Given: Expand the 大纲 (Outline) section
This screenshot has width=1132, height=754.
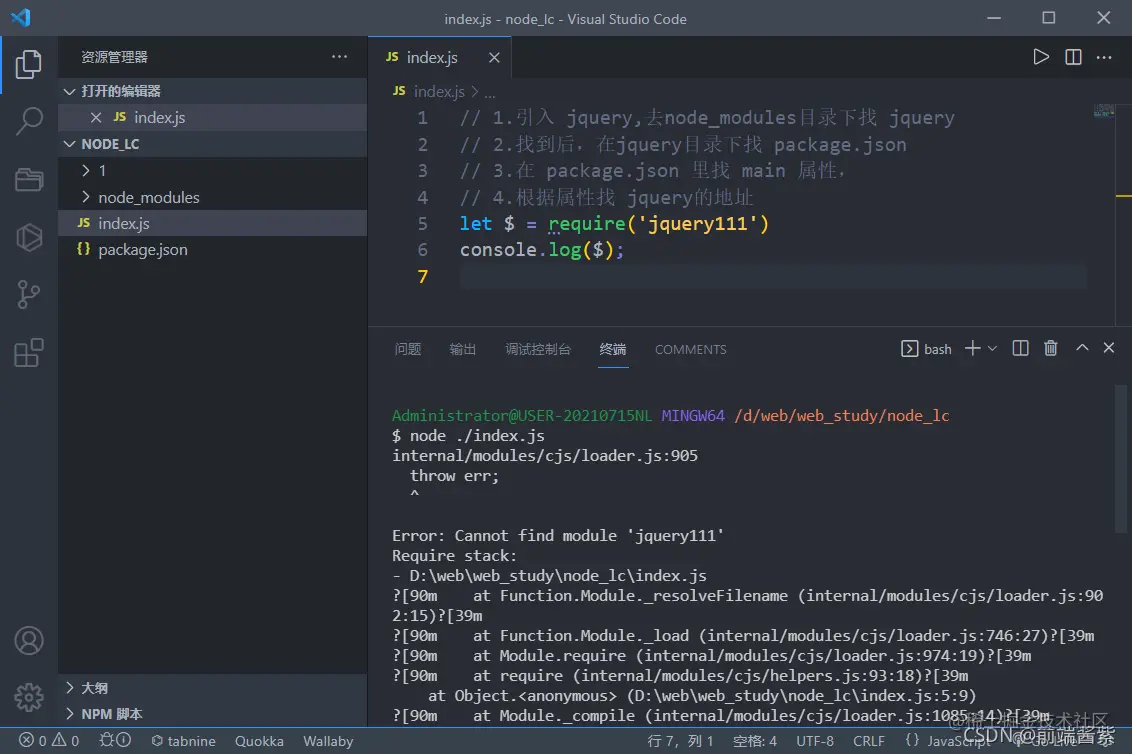Looking at the screenshot, I should [212, 688].
